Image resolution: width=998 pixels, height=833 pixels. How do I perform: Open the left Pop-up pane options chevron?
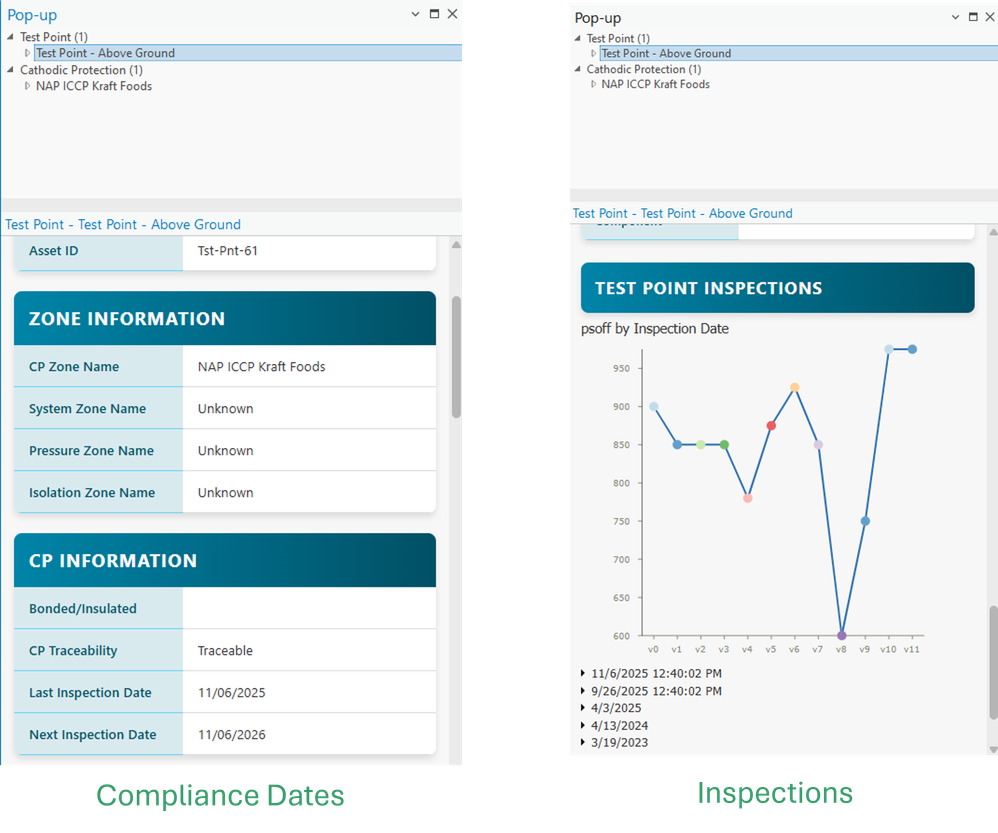click(415, 14)
